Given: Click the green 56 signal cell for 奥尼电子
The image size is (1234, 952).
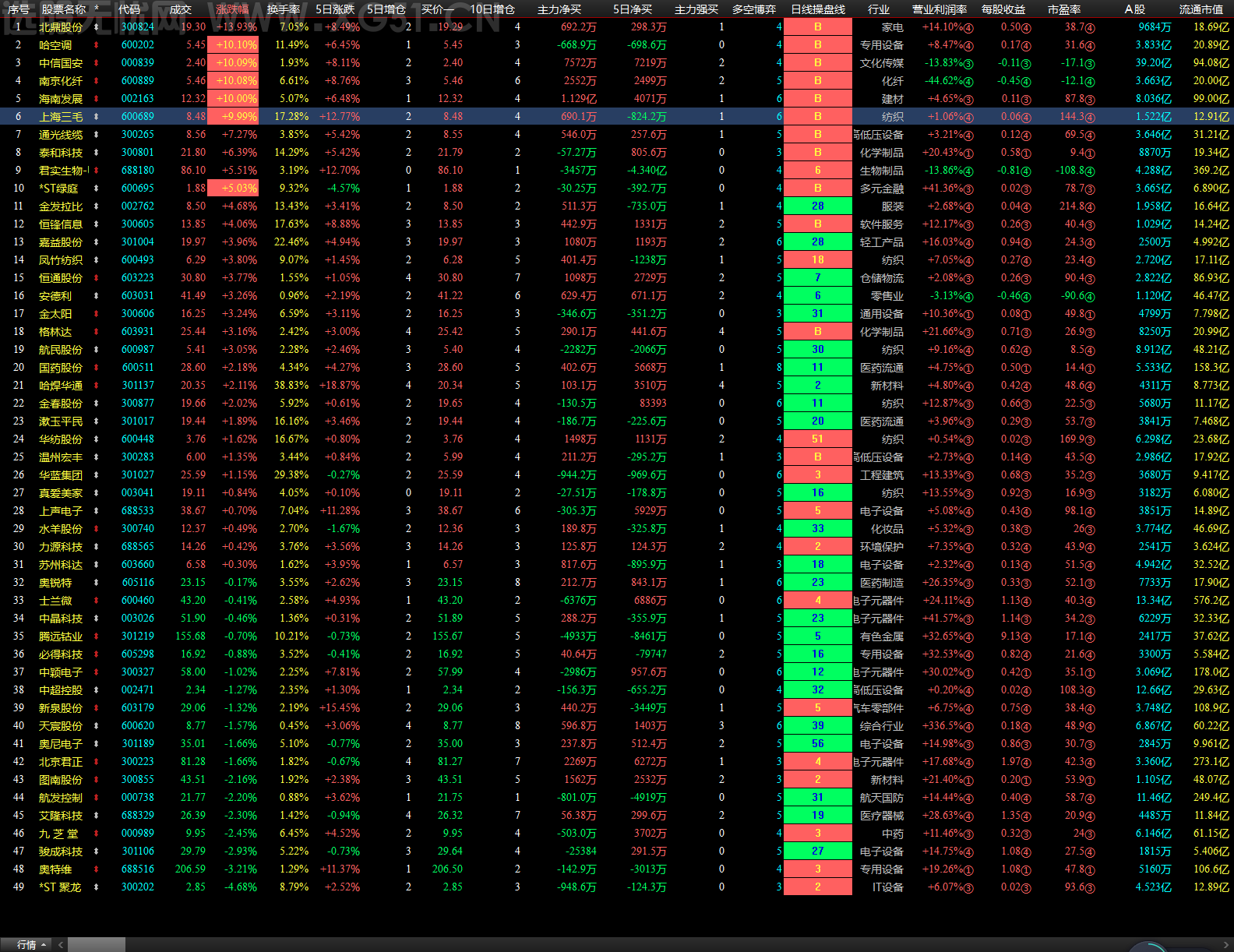Looking at the screenshot, I should [818, 744].
